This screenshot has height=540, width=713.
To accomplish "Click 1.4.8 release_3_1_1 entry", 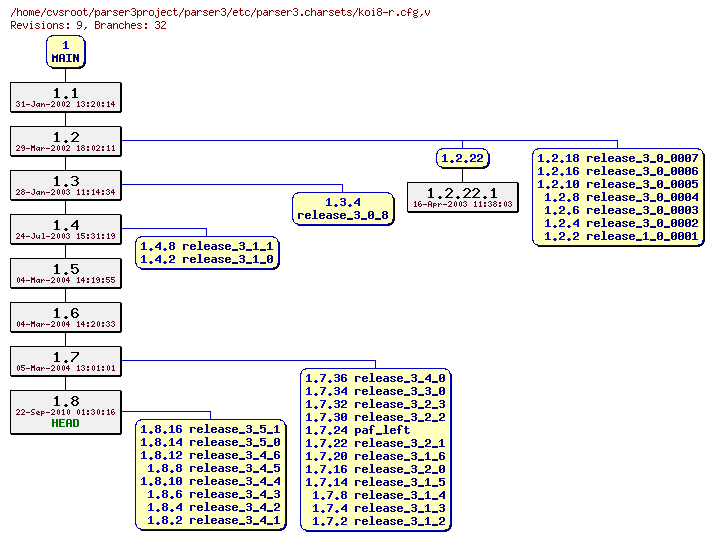I will click(207, 246).
